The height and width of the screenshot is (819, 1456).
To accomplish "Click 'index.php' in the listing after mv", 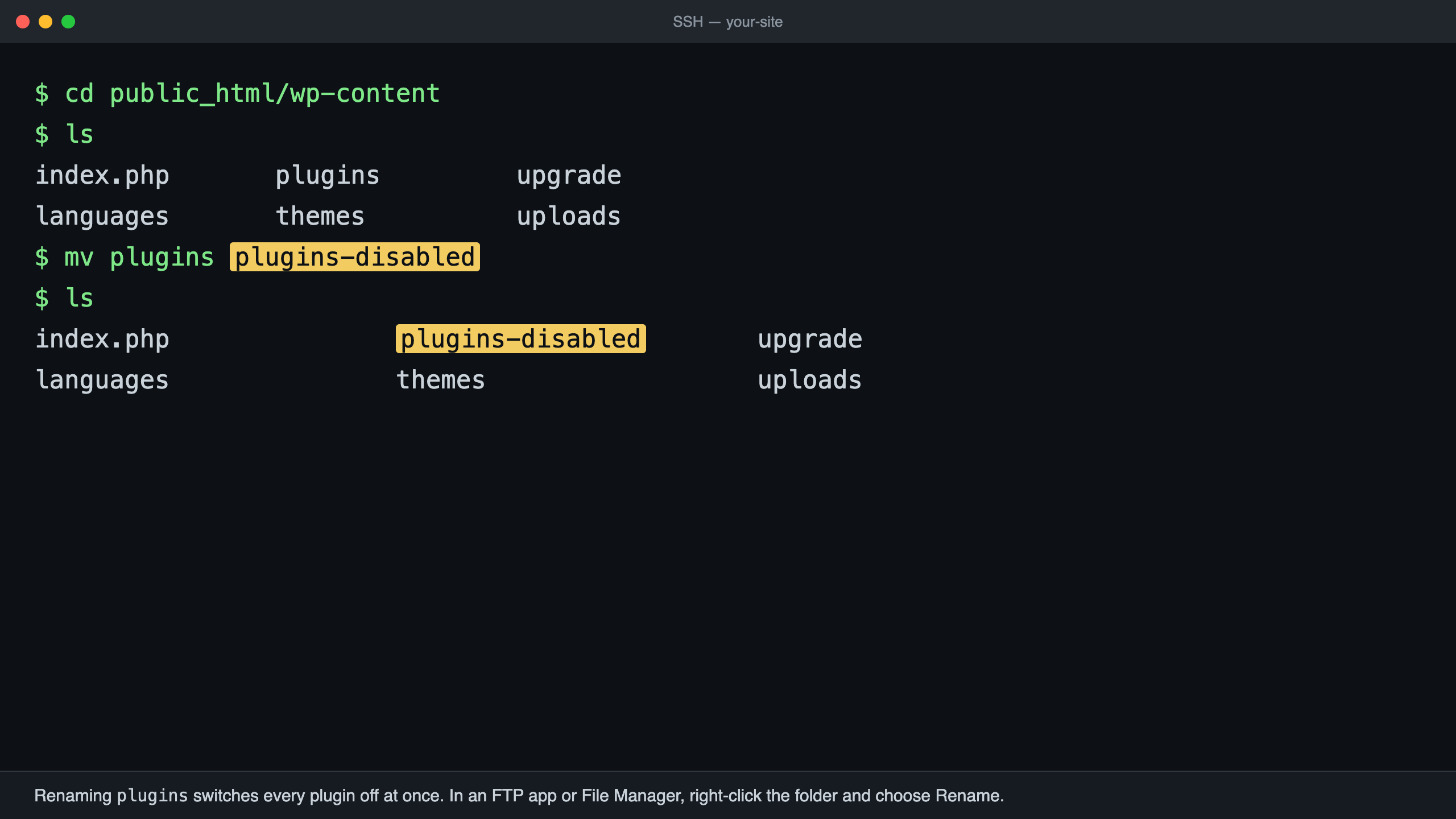I will tap(102, 339).
